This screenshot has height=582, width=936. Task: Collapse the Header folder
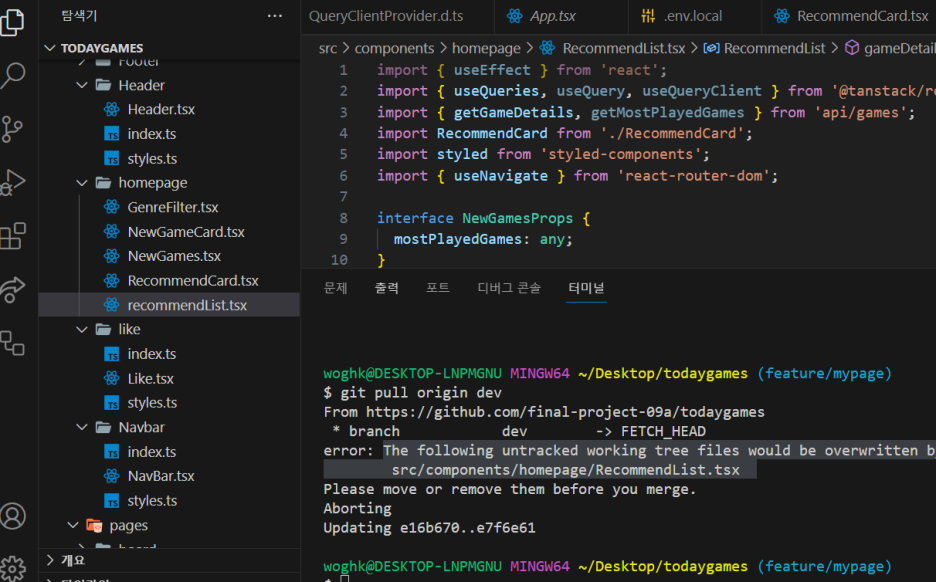click(82, 85)
